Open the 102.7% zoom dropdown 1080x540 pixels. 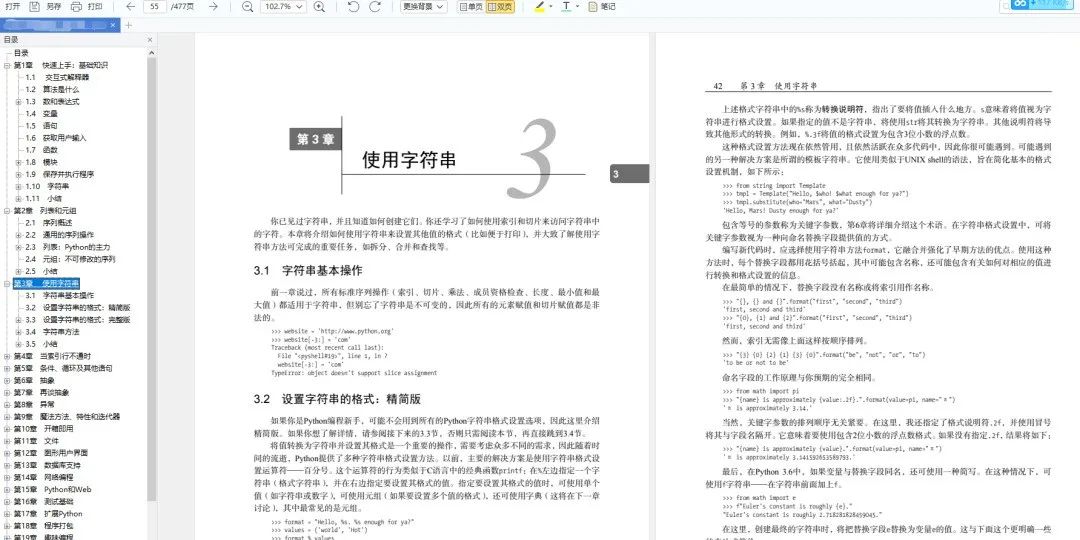pyautogui.click(x=283, y=6)
